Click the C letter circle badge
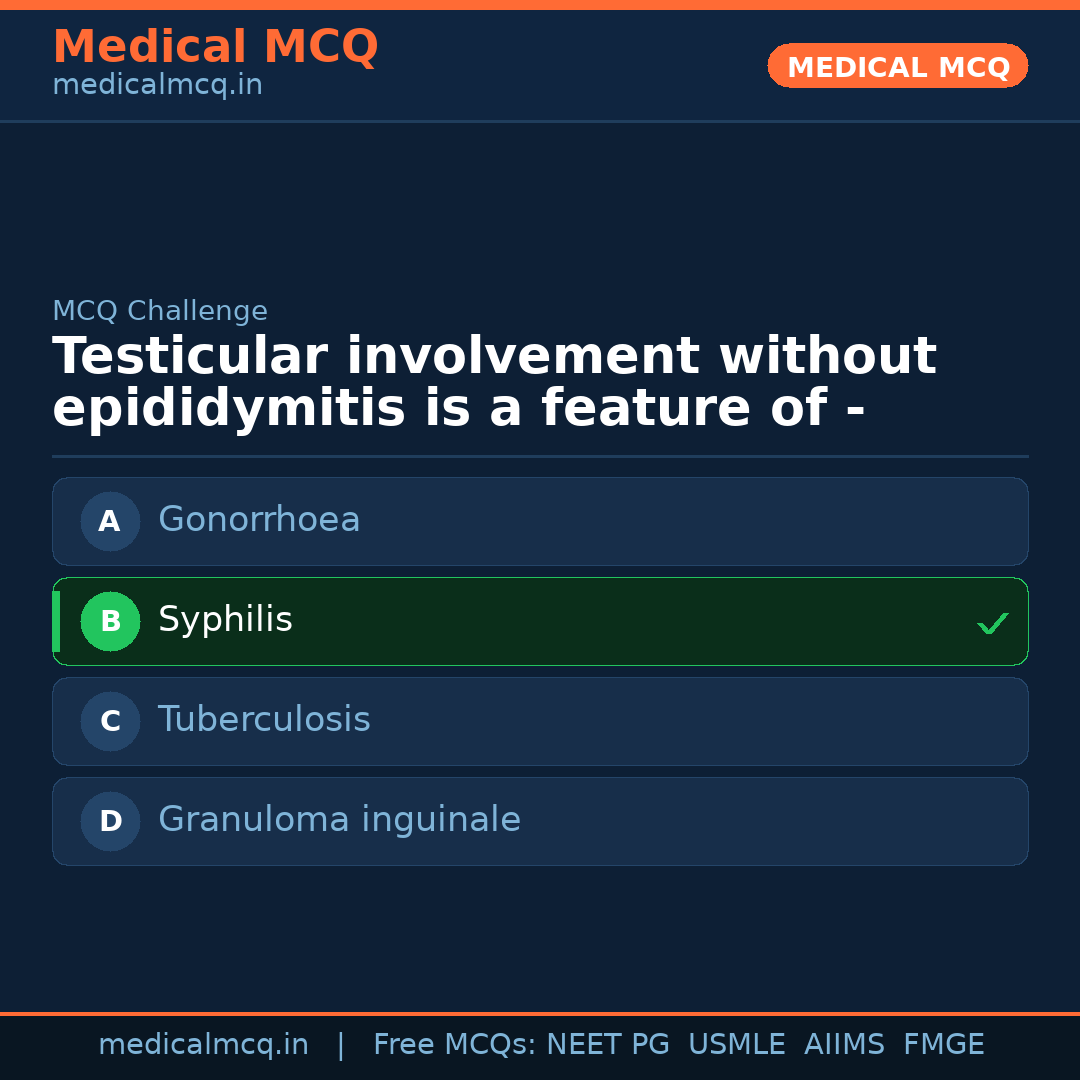Screen dimensions: 1080x1080 (x=110, y=721)
